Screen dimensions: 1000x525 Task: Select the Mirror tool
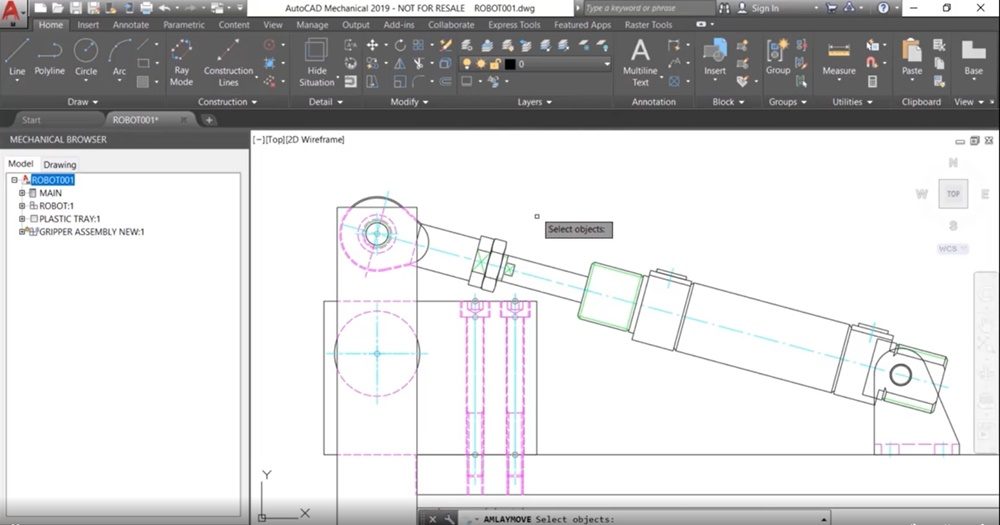(x=400, y=63)
